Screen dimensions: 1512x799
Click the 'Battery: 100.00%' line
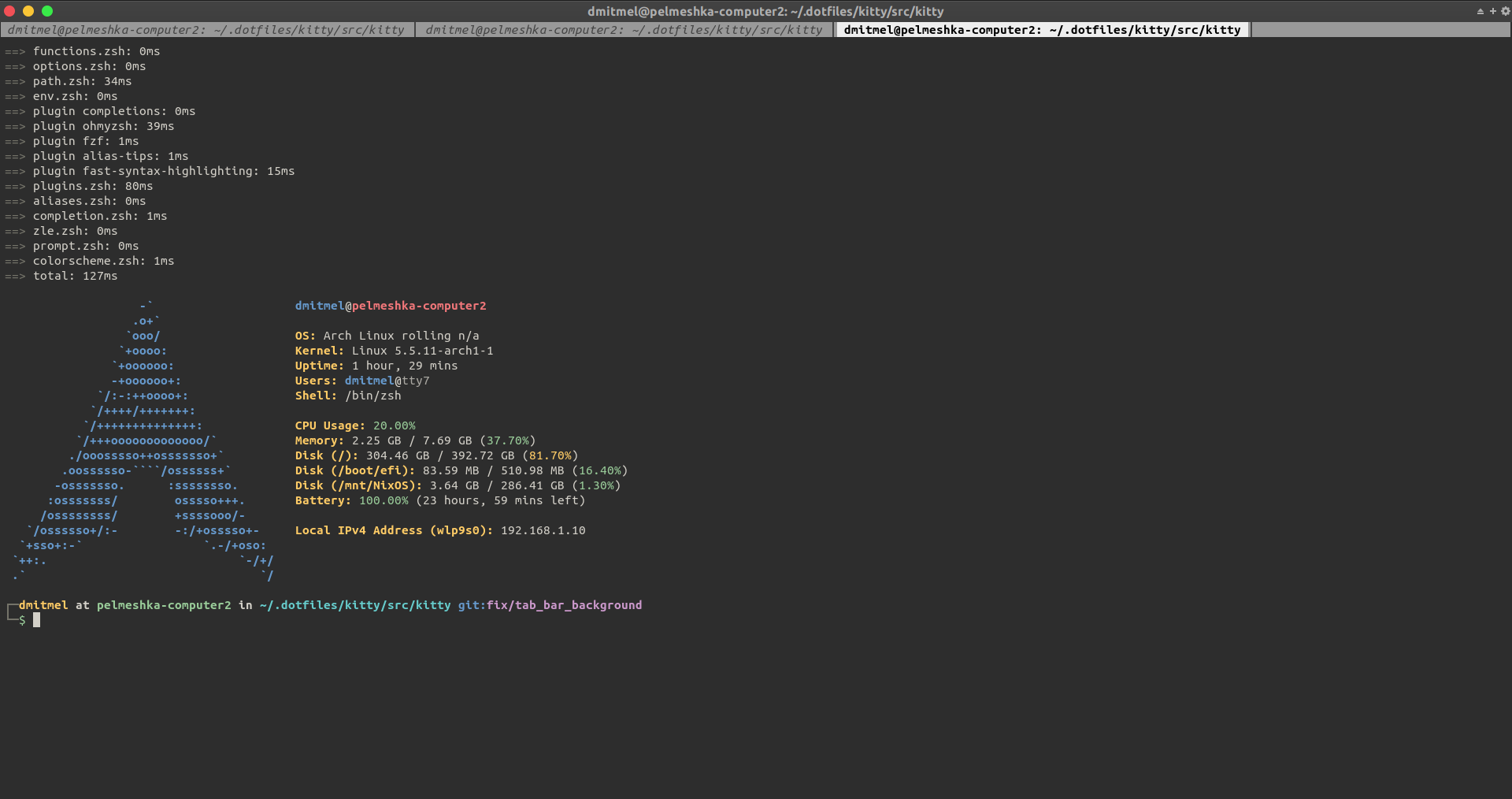coord(440,500)
